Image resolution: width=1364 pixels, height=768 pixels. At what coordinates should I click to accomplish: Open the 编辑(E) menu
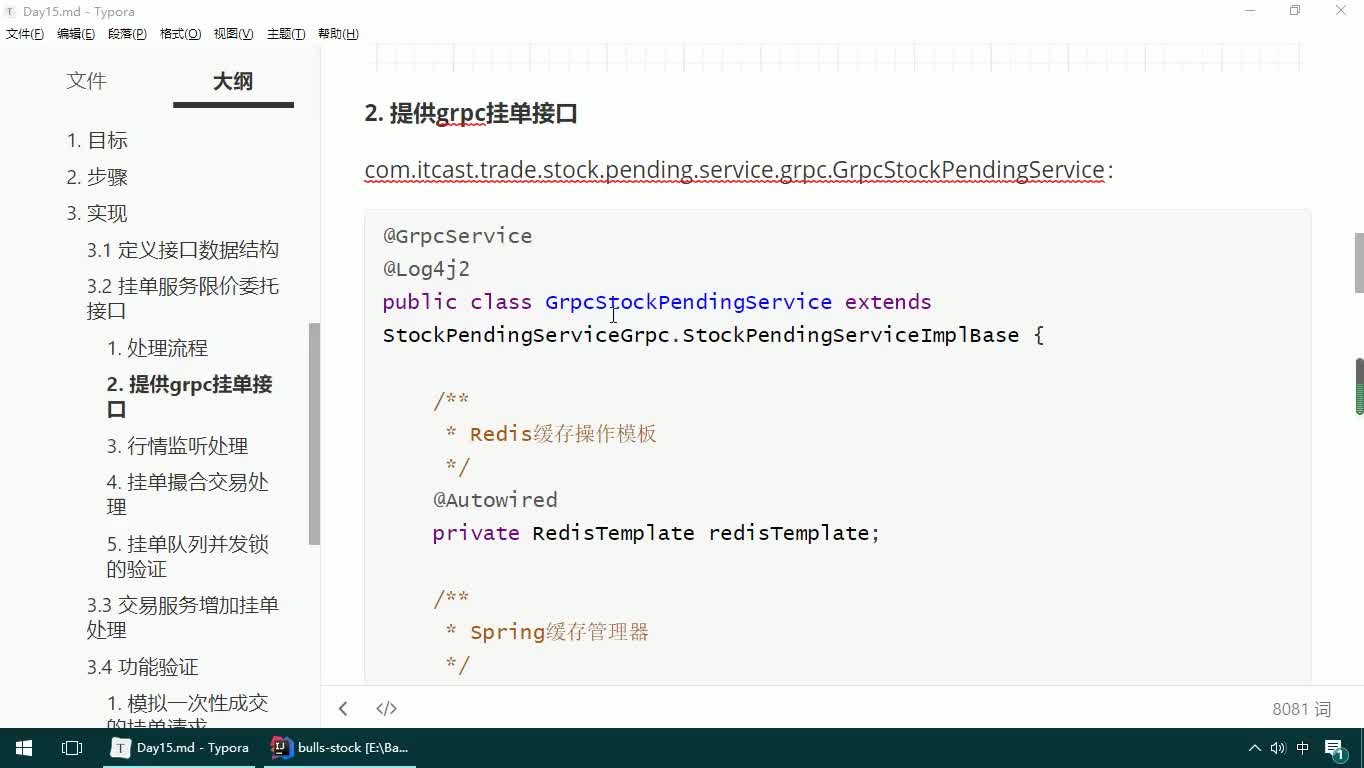(x=76, y=34)
